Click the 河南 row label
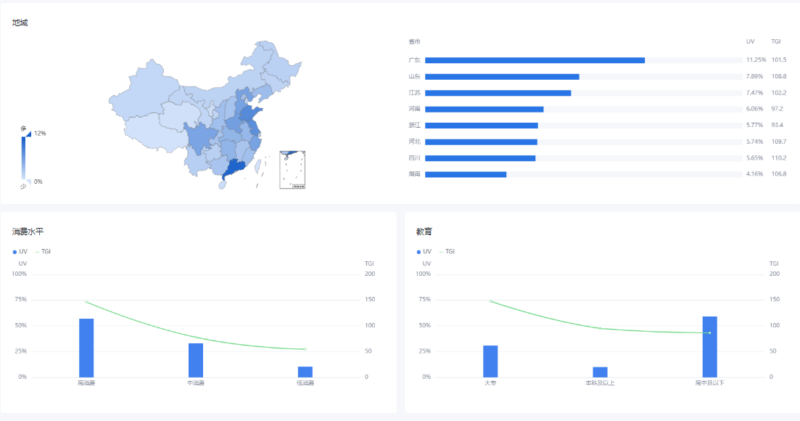Image resolution: width=800 pixels, height=421 pixels. (x=414, y=109)
